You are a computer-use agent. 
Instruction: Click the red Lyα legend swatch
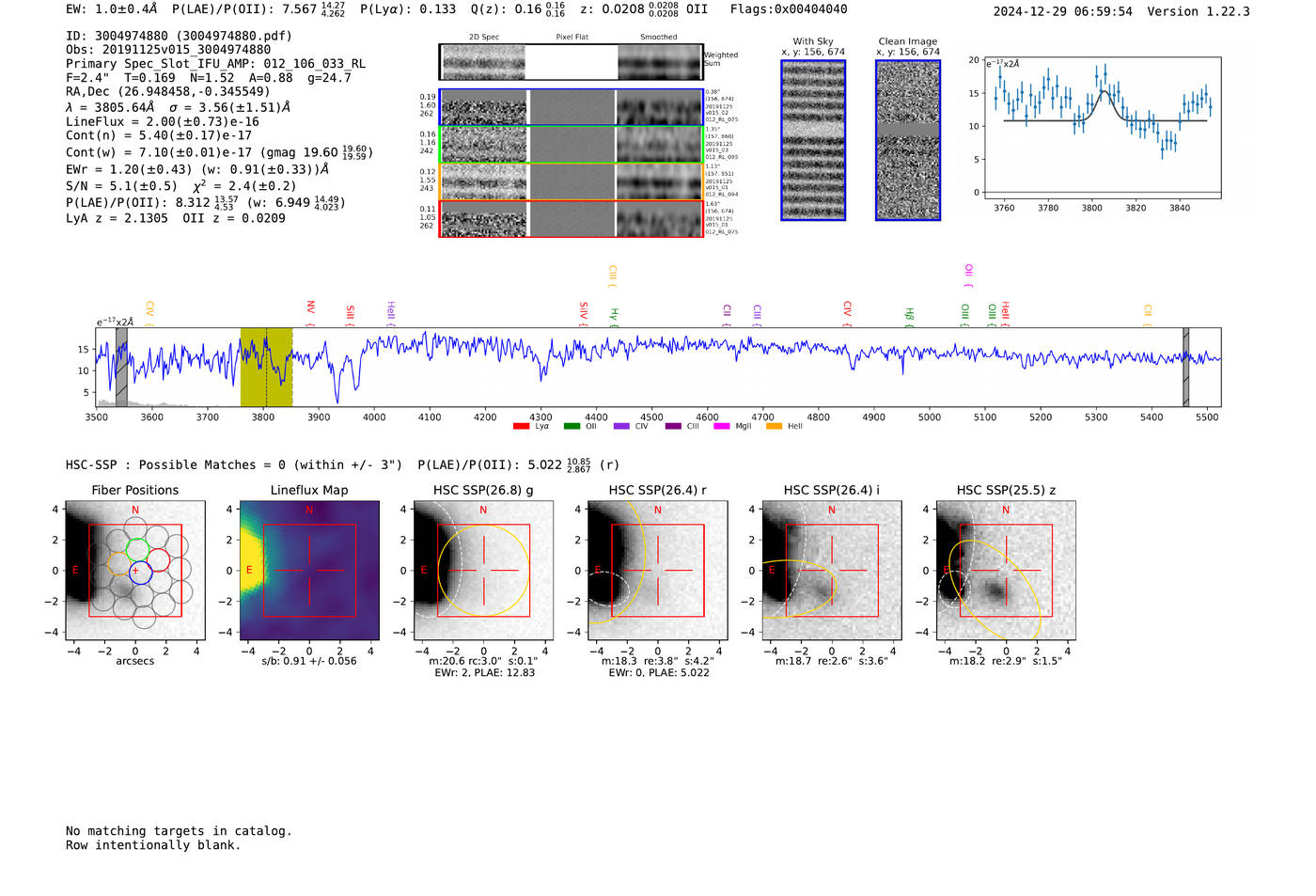pos(521,426)
